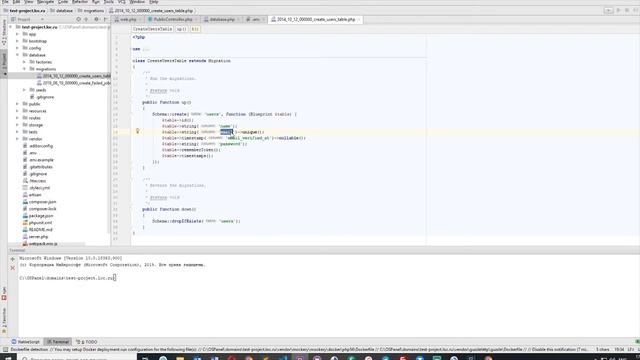Image resolution: width=640 pixels, height=360 pixels.
Task: Select create_failed_jobs migration file in tree
Action: coord(73,83)
